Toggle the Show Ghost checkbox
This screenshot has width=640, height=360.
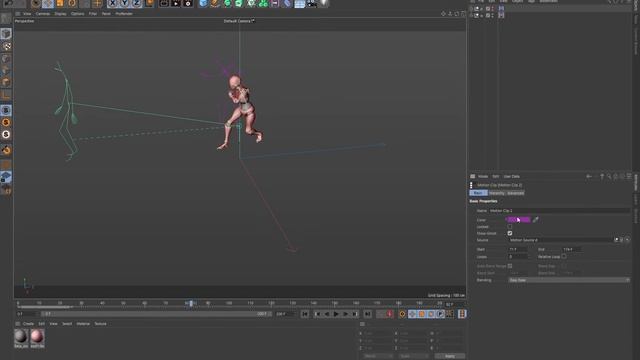[x=510, y=233]
